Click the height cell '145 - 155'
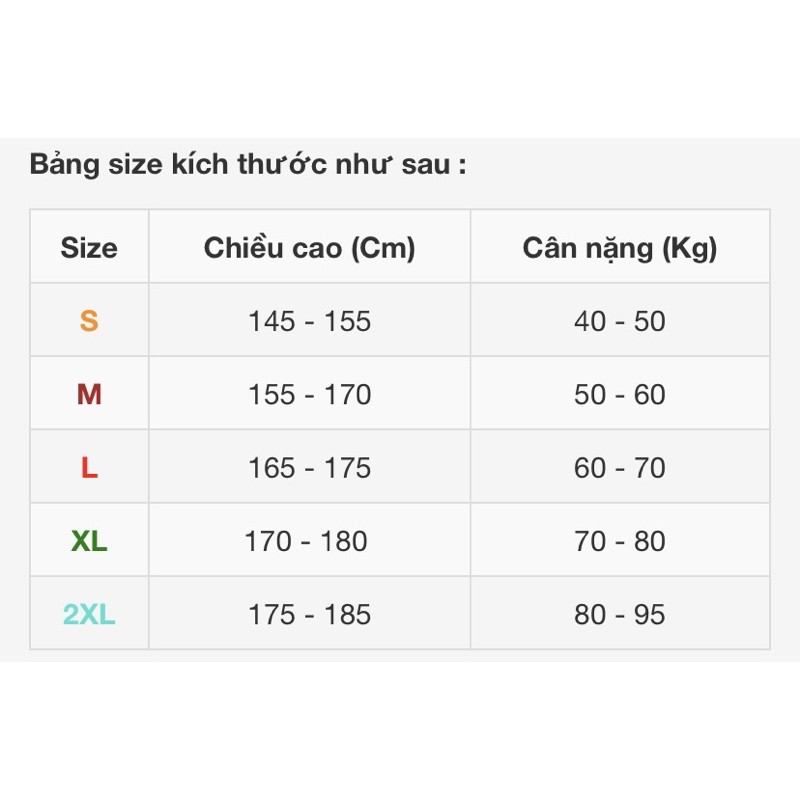The image size is (800, 800). [x=309, y=321]
